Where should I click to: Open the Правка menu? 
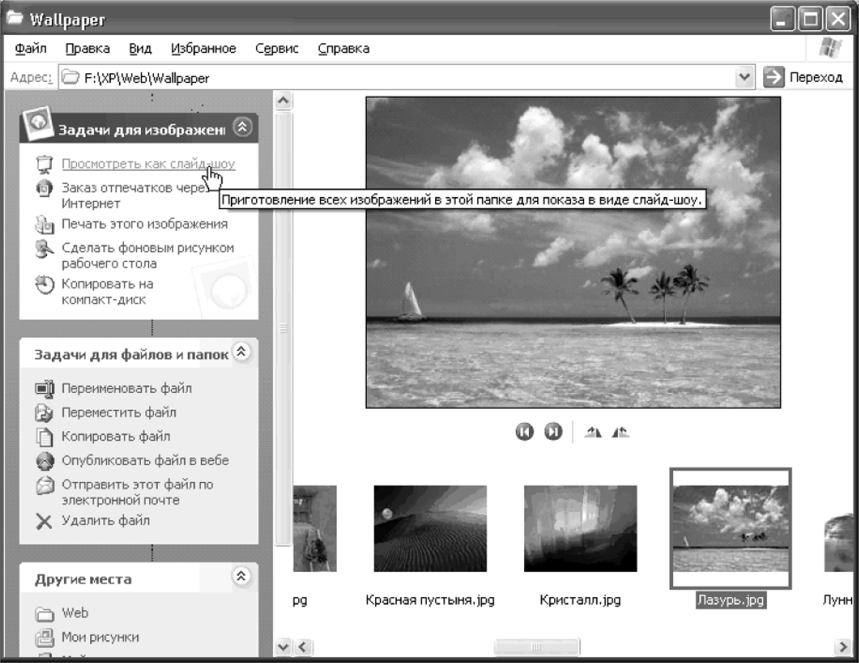tap(88, 49)
